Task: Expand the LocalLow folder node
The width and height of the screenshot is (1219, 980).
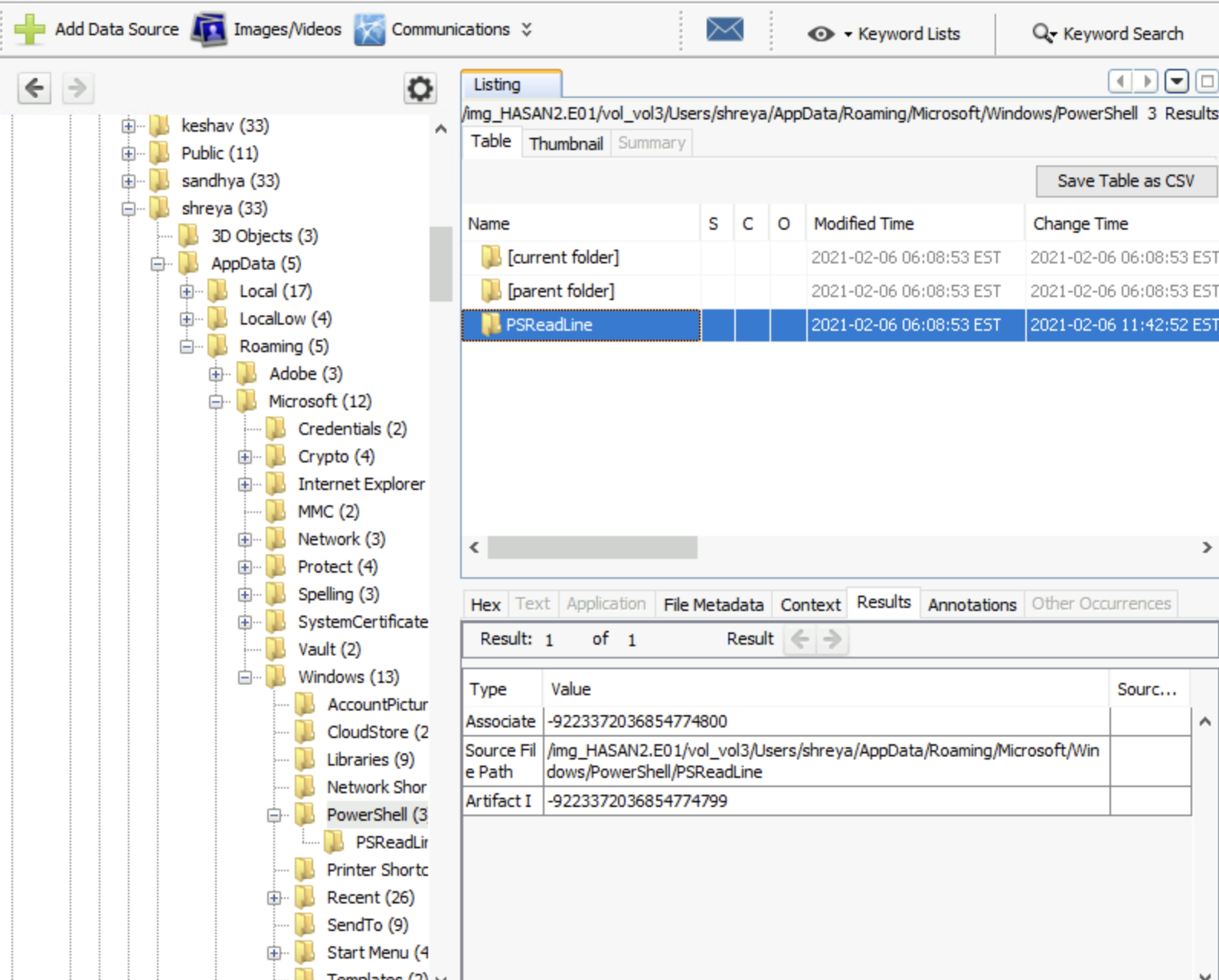Action: point(187,318)
